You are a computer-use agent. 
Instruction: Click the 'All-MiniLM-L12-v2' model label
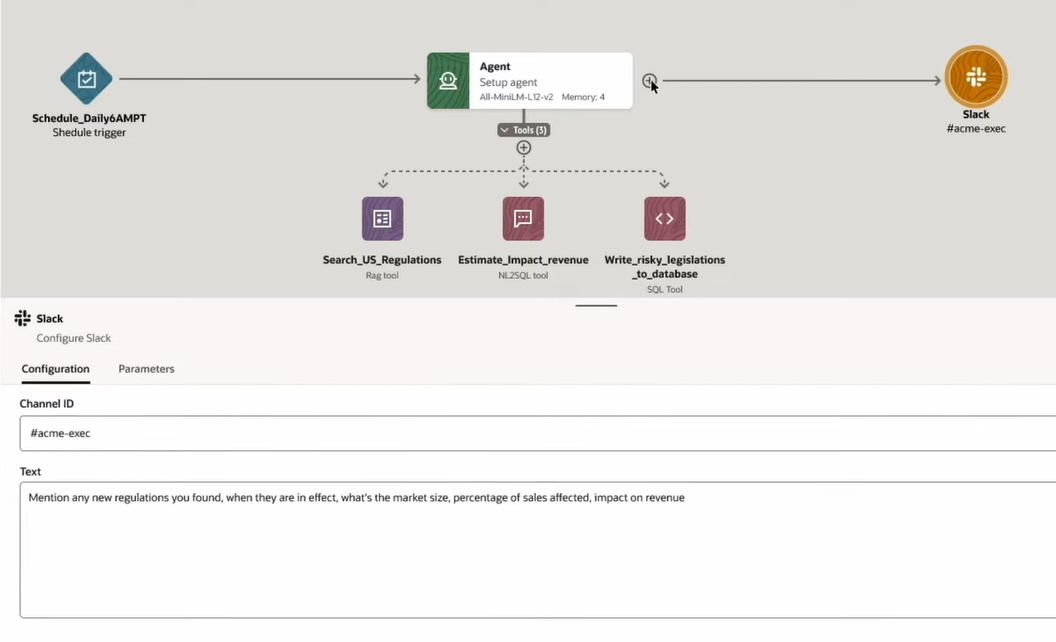[x=517, y=97]
